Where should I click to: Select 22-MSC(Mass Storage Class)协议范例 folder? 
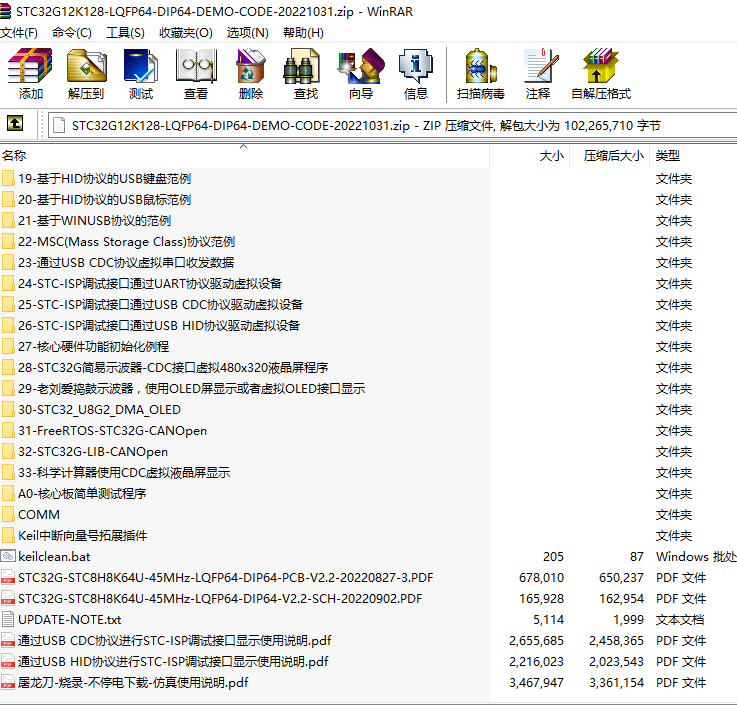pos(126,242)
